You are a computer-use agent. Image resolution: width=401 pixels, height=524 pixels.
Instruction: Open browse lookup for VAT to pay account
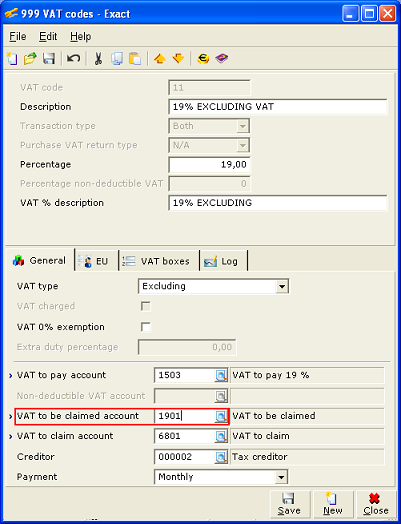coord(221,376)
